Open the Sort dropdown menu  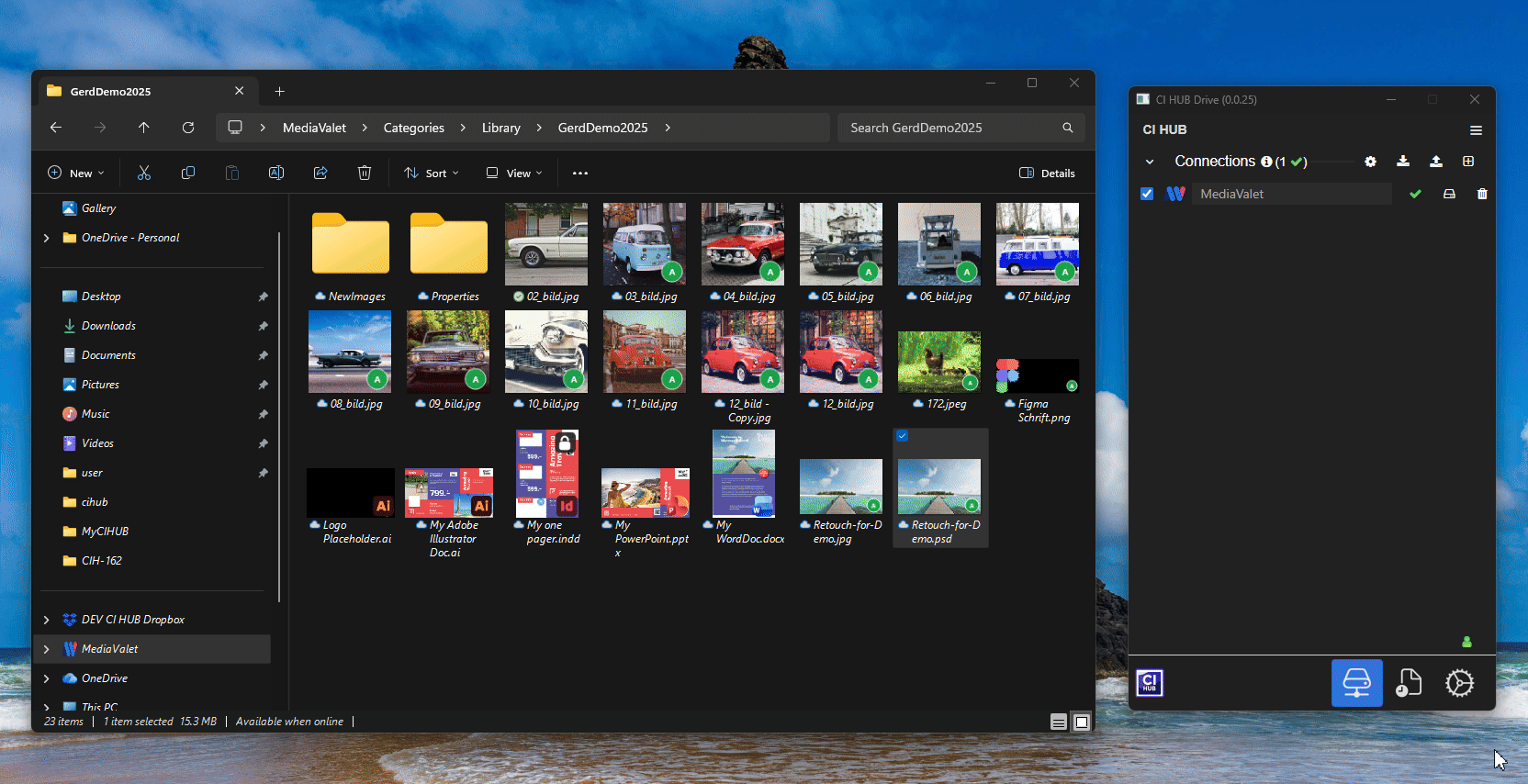click(x=431, y=173)
